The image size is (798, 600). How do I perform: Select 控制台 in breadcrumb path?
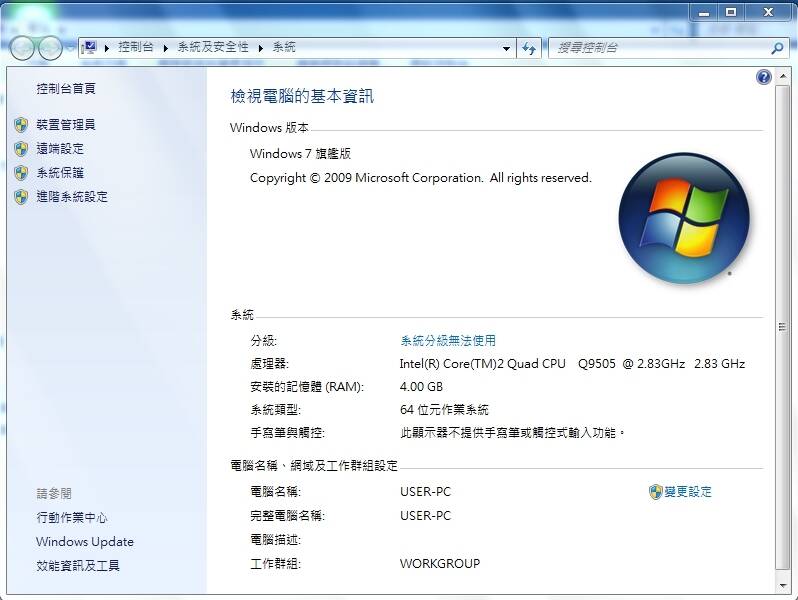click(x=136, y=47)
